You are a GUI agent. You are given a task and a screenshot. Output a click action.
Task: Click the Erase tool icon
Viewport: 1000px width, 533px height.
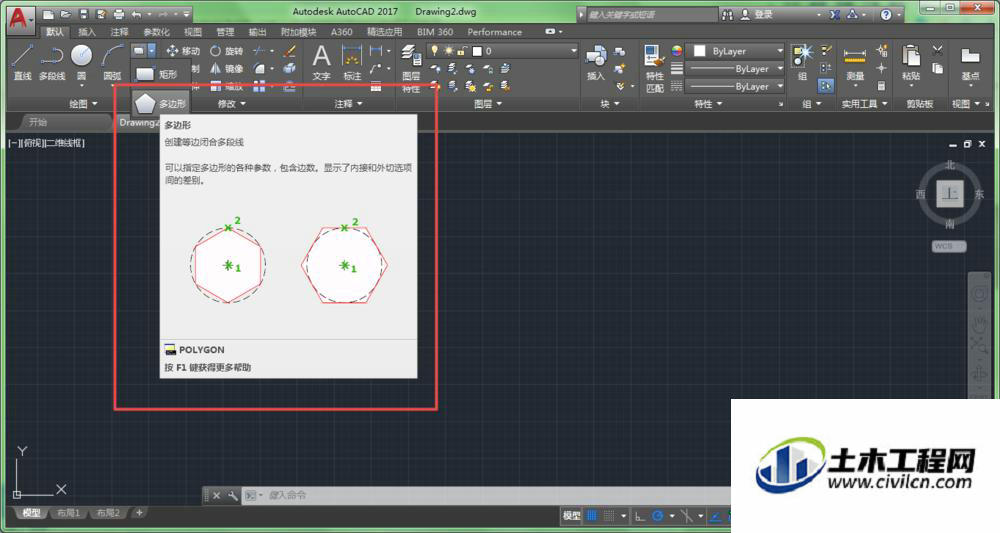point(290,51)
